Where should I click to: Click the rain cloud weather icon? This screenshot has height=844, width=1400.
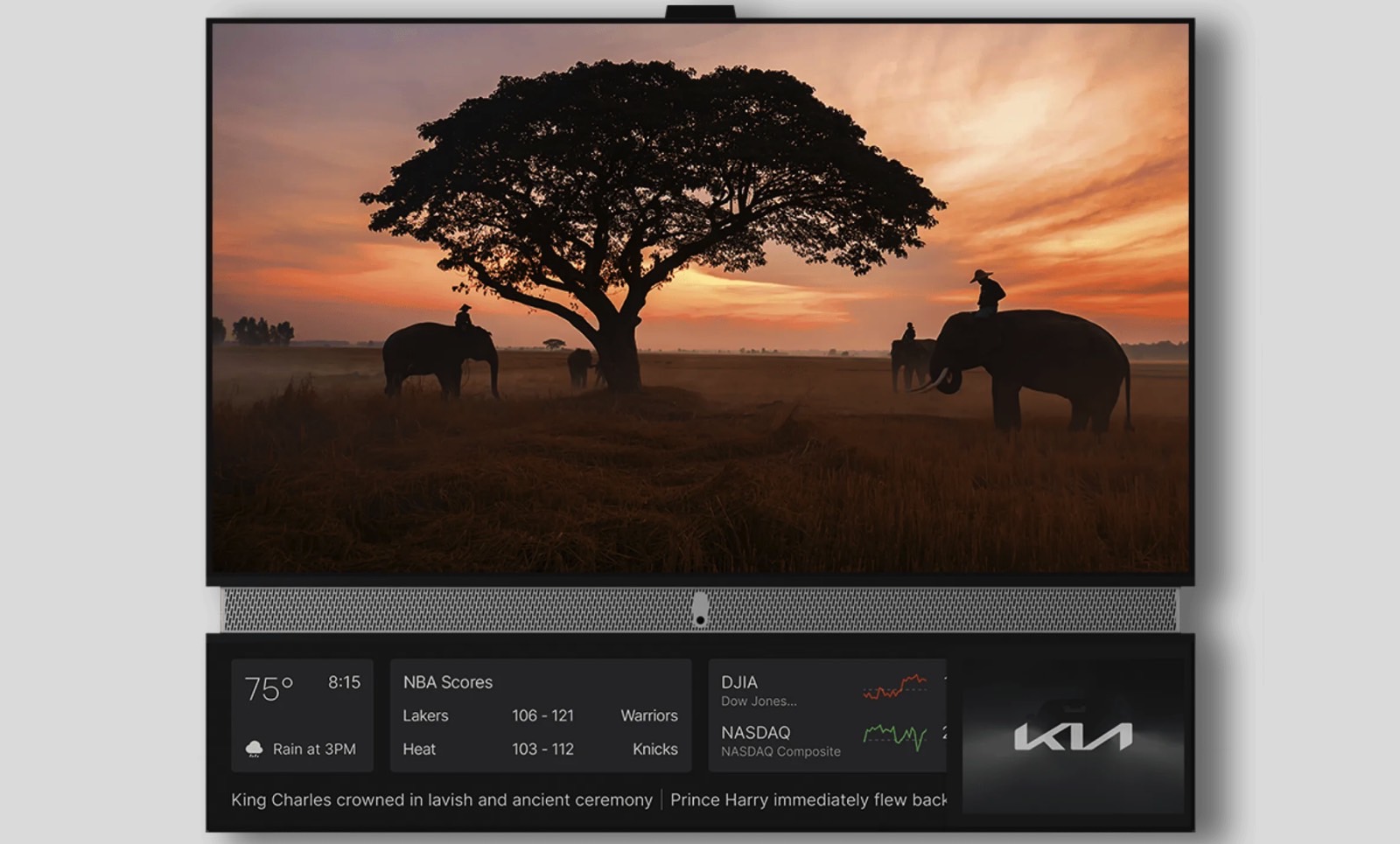coord(254,749)
